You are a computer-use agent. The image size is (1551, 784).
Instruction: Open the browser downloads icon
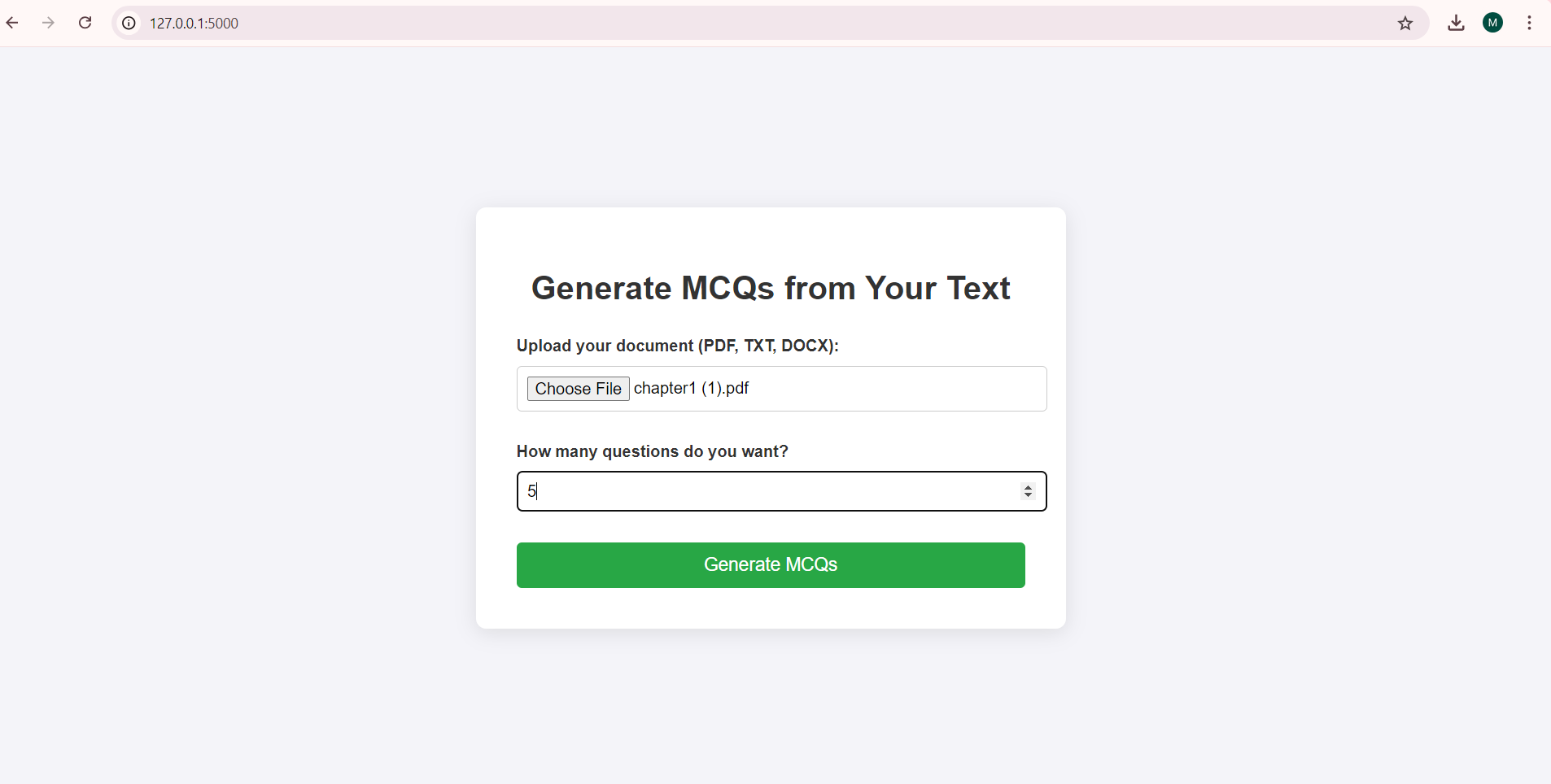click(x=1456, y=23)
